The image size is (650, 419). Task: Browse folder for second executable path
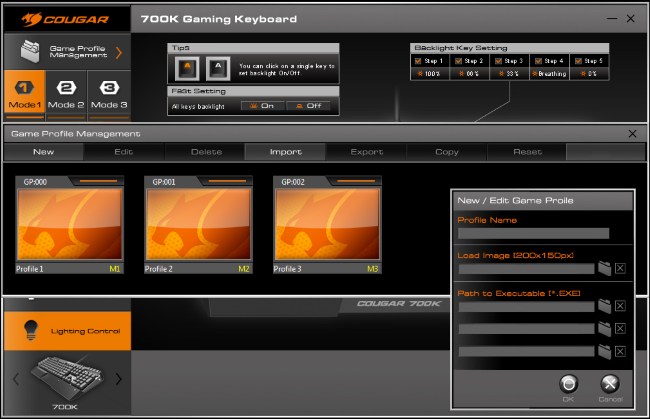click(x=604, y=329)
